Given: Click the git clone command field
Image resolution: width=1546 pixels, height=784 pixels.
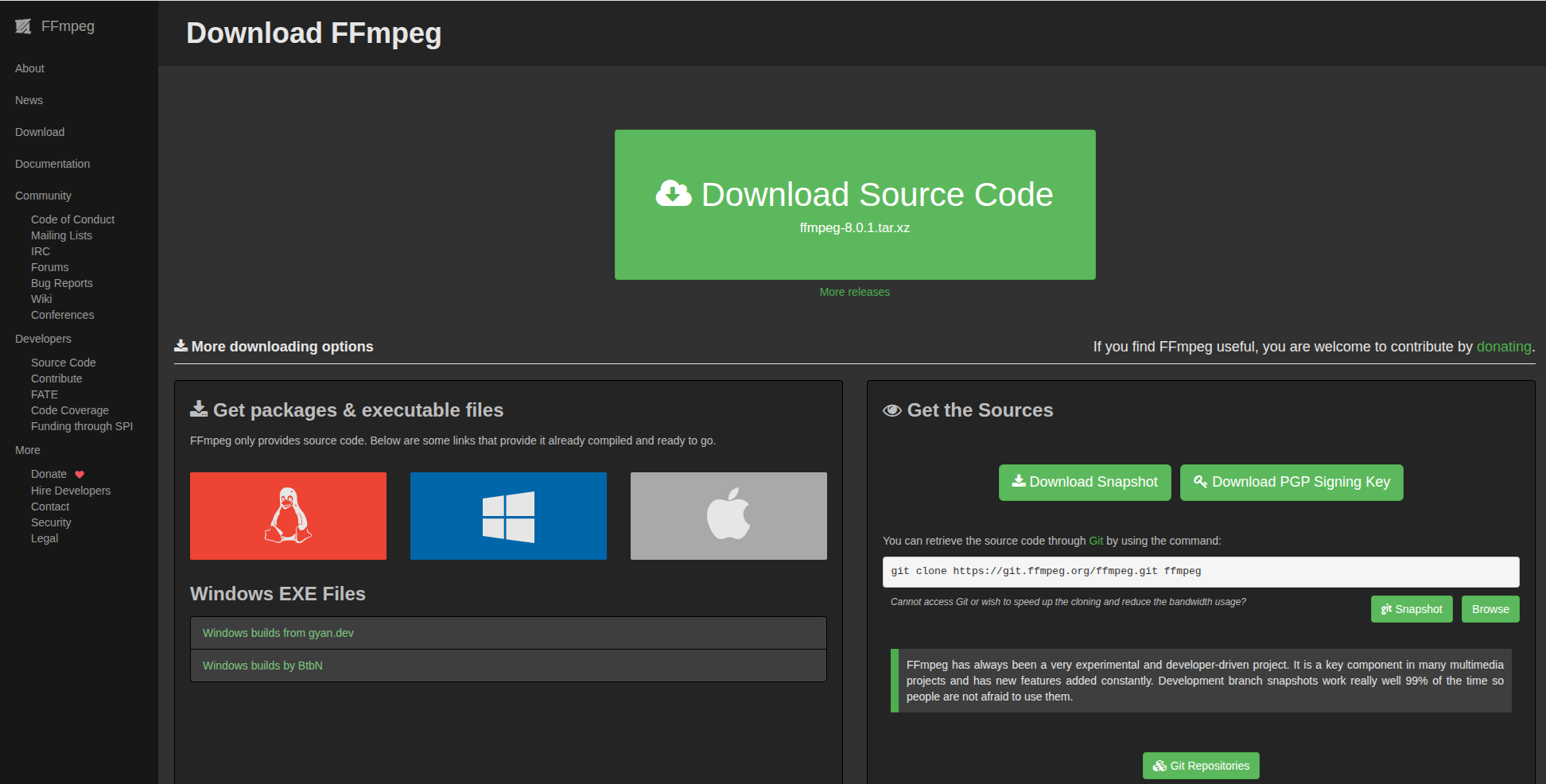Looking at the screenshot, I should 1200,571.
